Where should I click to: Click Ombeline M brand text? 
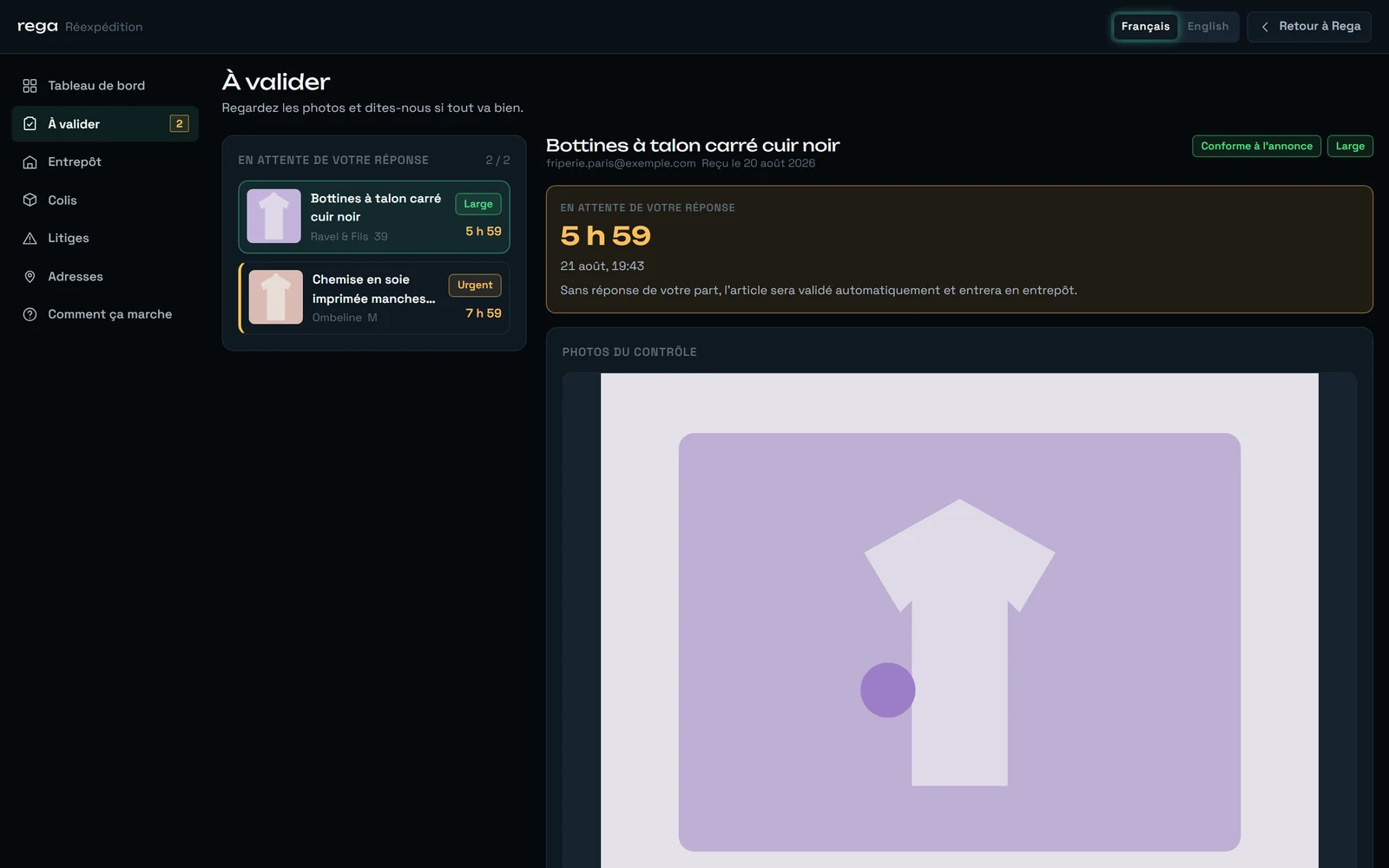[345, 318]
